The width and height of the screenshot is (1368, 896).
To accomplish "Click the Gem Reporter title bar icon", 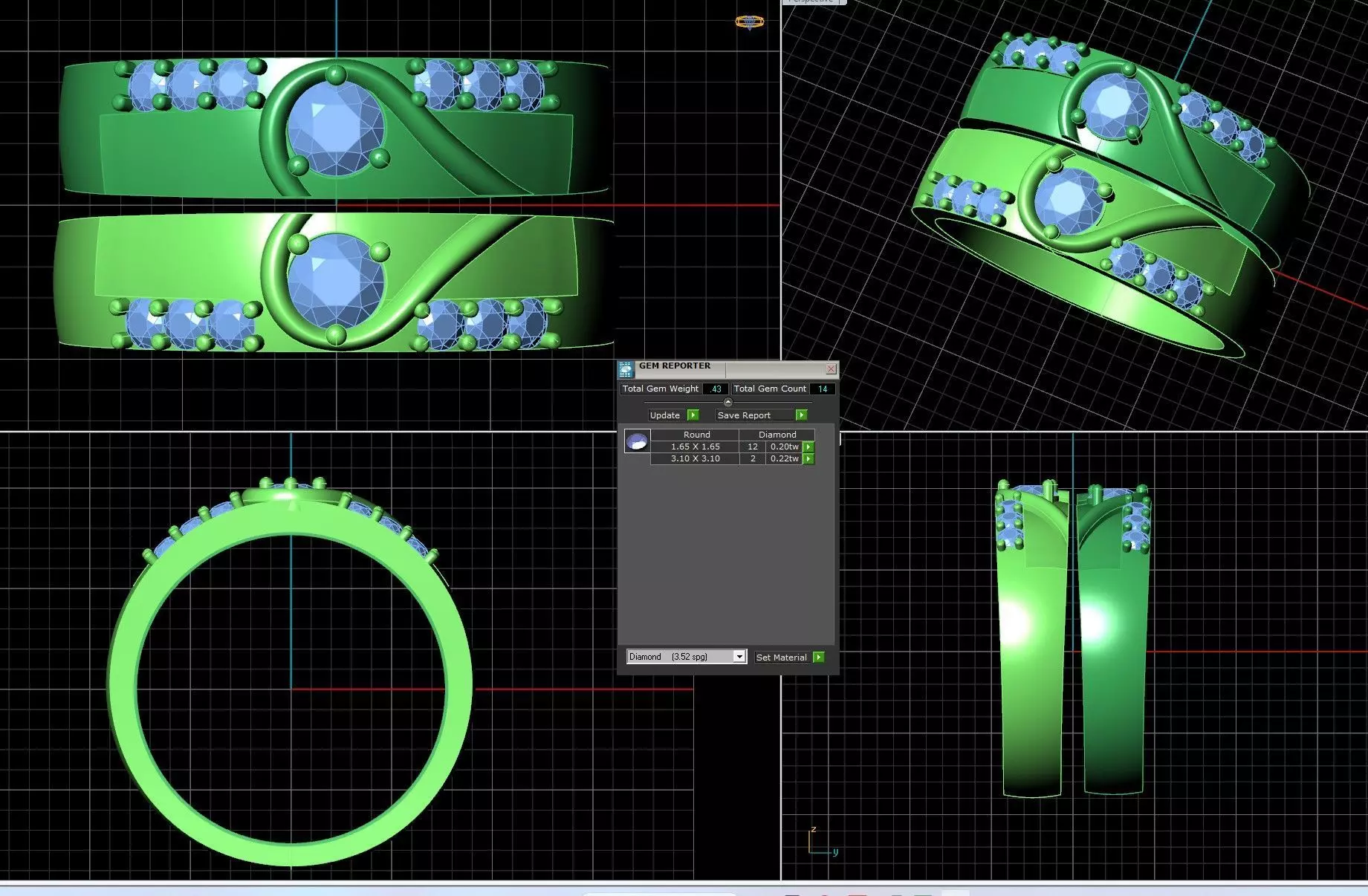I will pyautogui.click(x=626, y=369).
